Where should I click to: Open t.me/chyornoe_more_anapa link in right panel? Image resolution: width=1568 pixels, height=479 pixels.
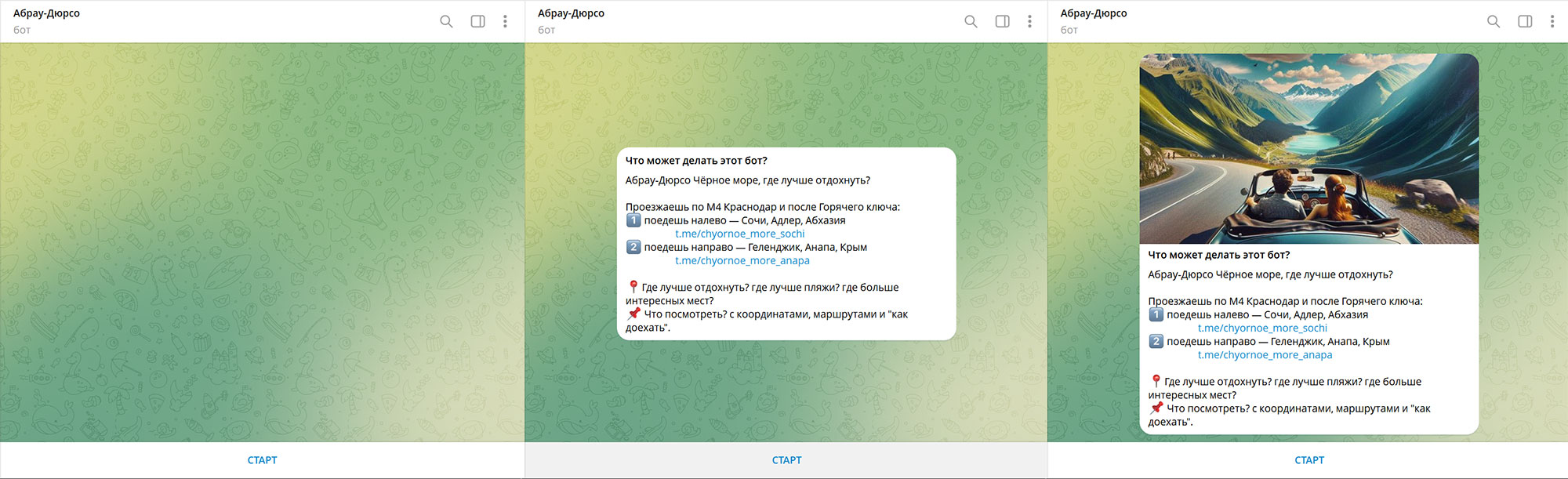click(1265, 354)
